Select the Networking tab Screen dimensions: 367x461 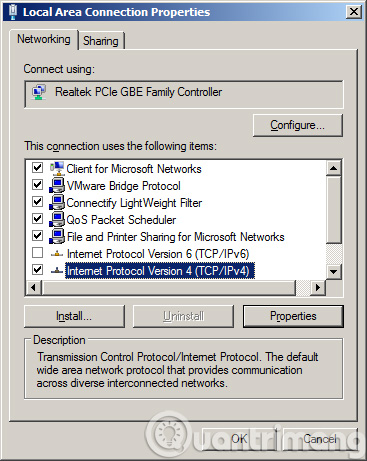point(44,39)
